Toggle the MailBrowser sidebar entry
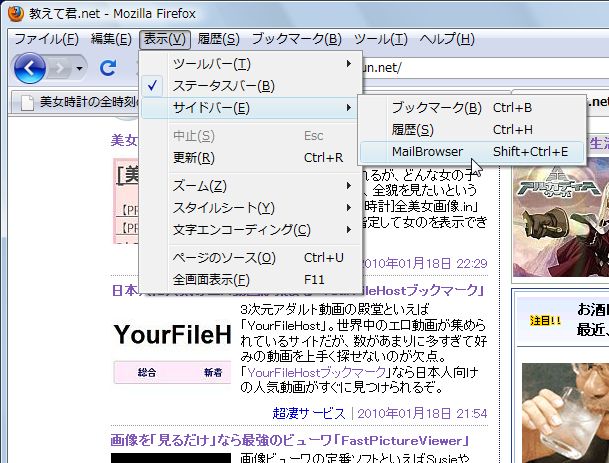The height and width of the screenshot is (463, 609). [472, 151]
